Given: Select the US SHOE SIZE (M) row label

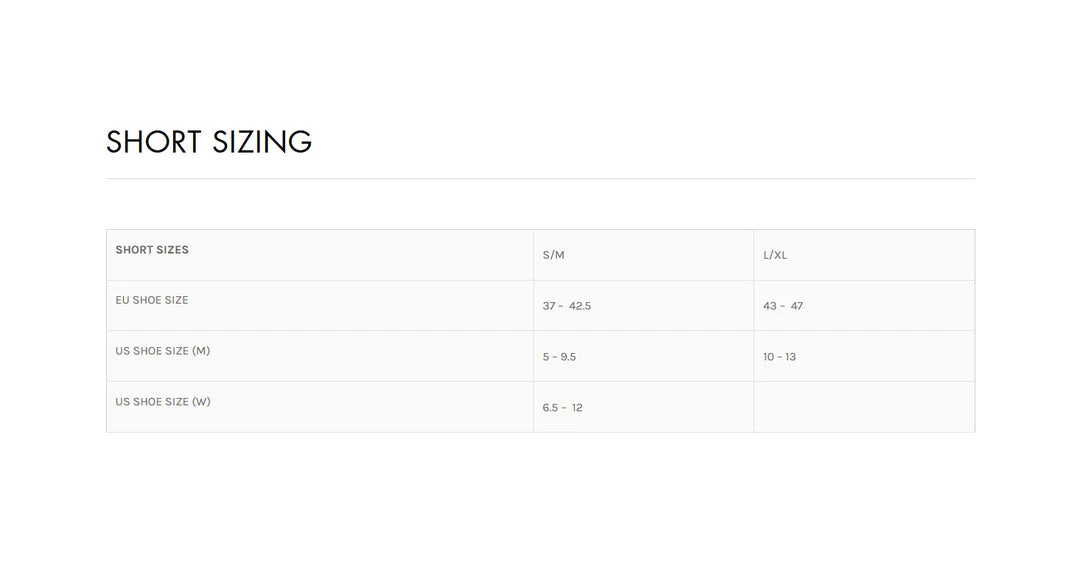Looking at the screenshot, I should tap(162, 351).
